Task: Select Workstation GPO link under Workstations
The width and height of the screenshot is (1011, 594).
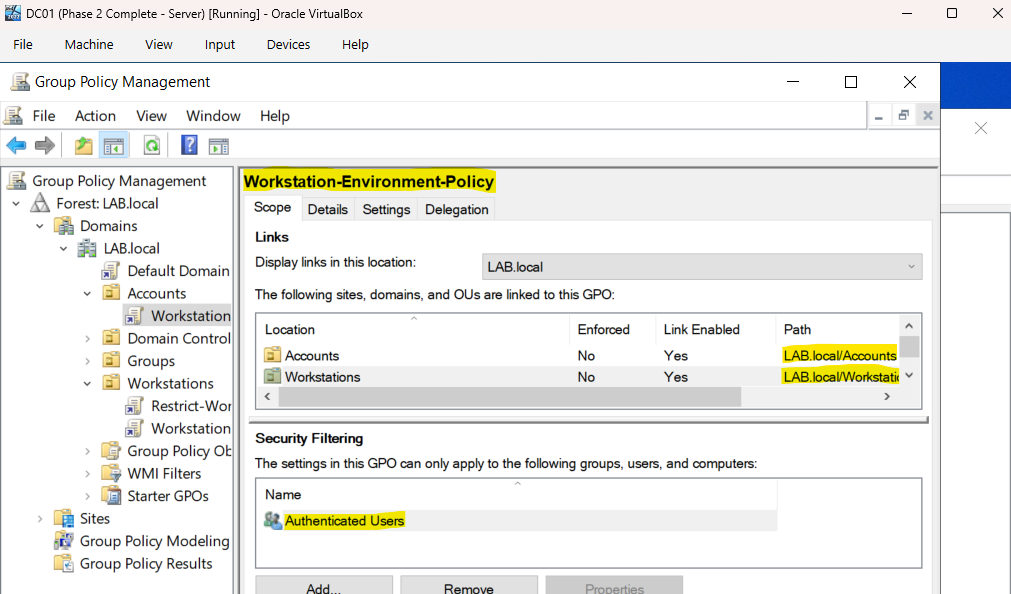Action: coord(190,429)
